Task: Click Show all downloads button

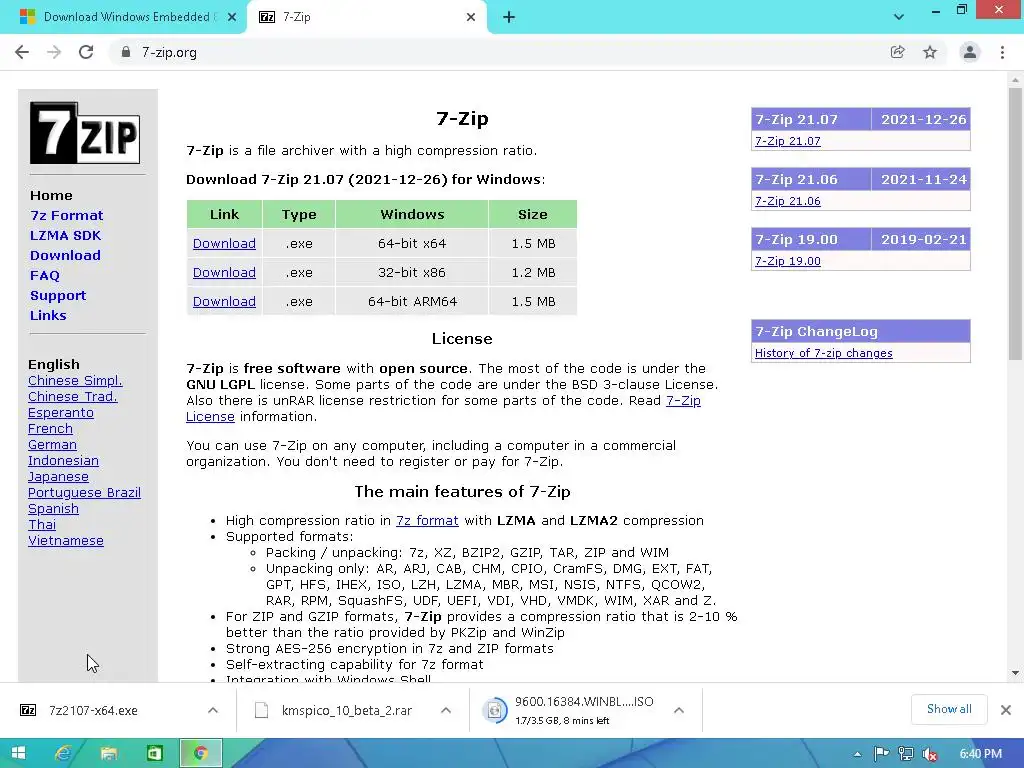Action: 949,709
